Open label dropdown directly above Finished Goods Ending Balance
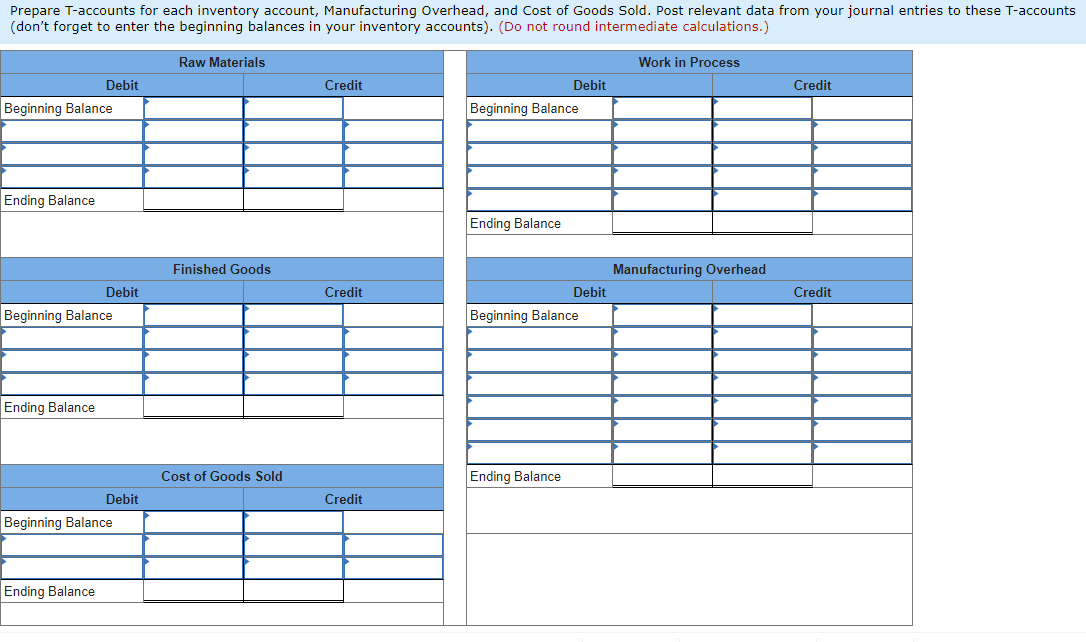 pyautogui.click(x=72, y=384)
